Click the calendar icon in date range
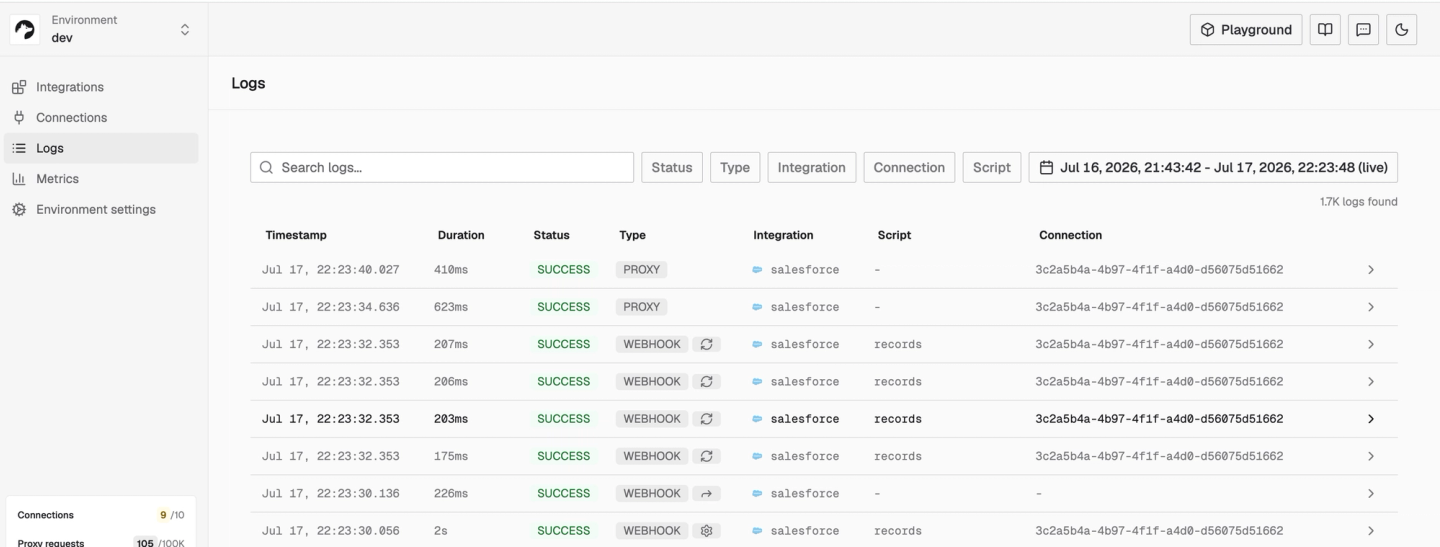Screen dimensions: 1440x547 tap(1047, 167)
